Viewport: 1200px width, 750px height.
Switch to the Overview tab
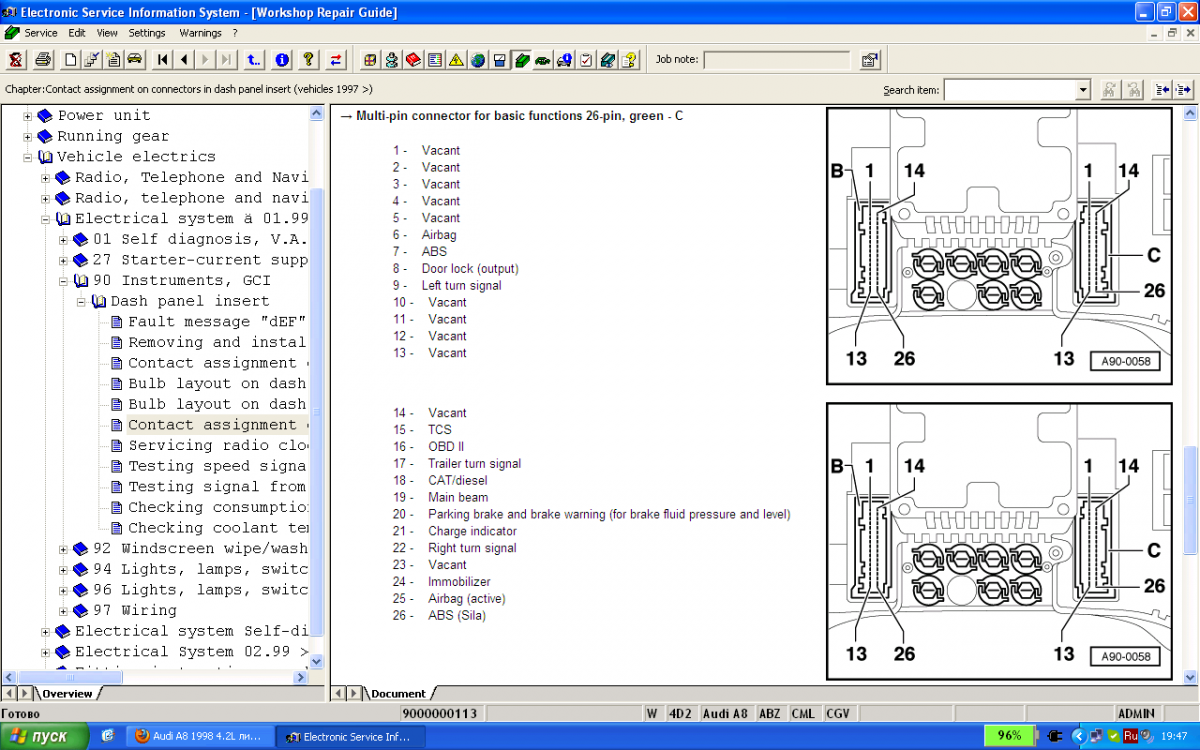pyautogui.click(x=66, y=693)
